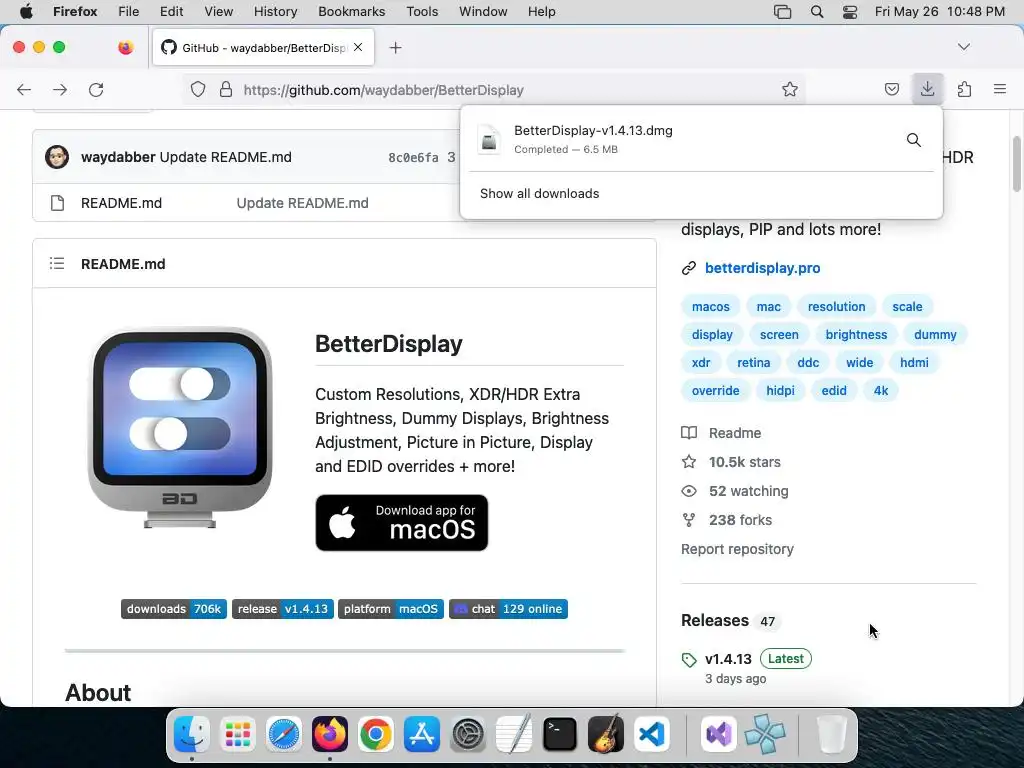Viewport: 1024px width, 768px height.
Task: Open the Tools menu
Action: (422, 12)
